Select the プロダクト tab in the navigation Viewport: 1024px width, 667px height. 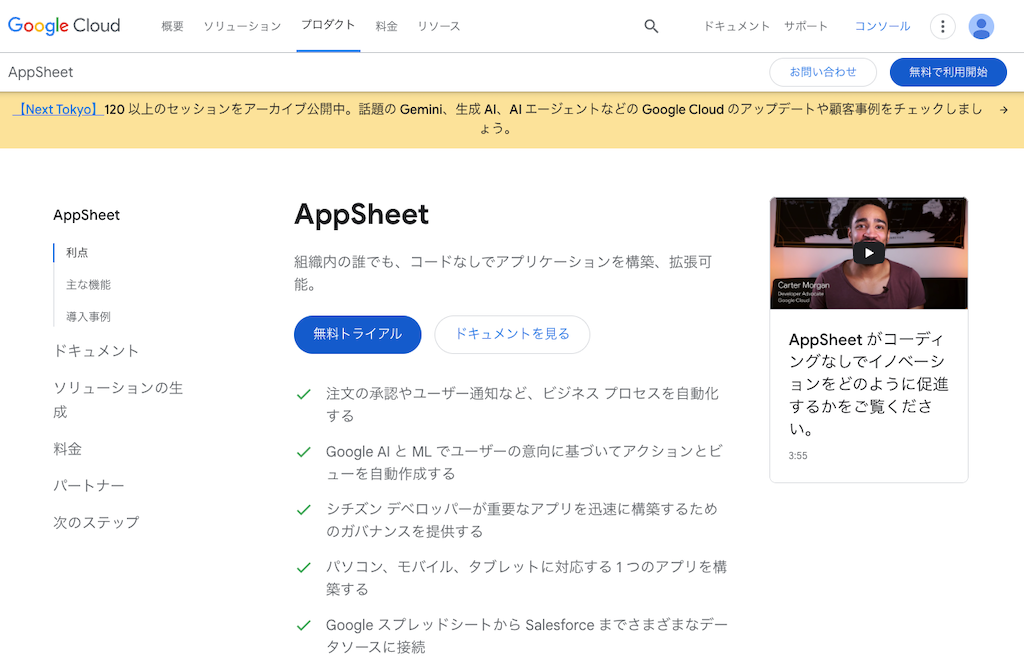click(x=328, y=26)
